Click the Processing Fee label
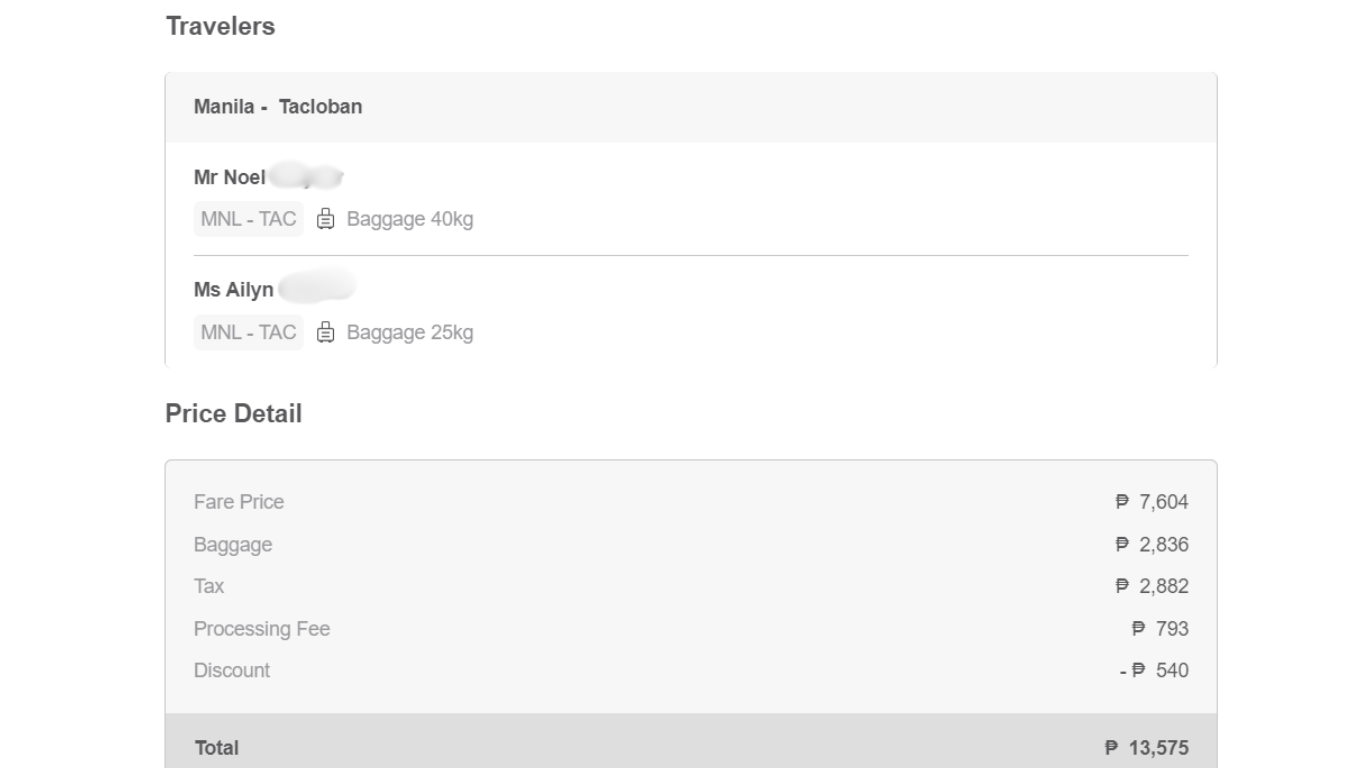Image resolution: width=1366 pixels, height=768 pixels. (262, 629)
